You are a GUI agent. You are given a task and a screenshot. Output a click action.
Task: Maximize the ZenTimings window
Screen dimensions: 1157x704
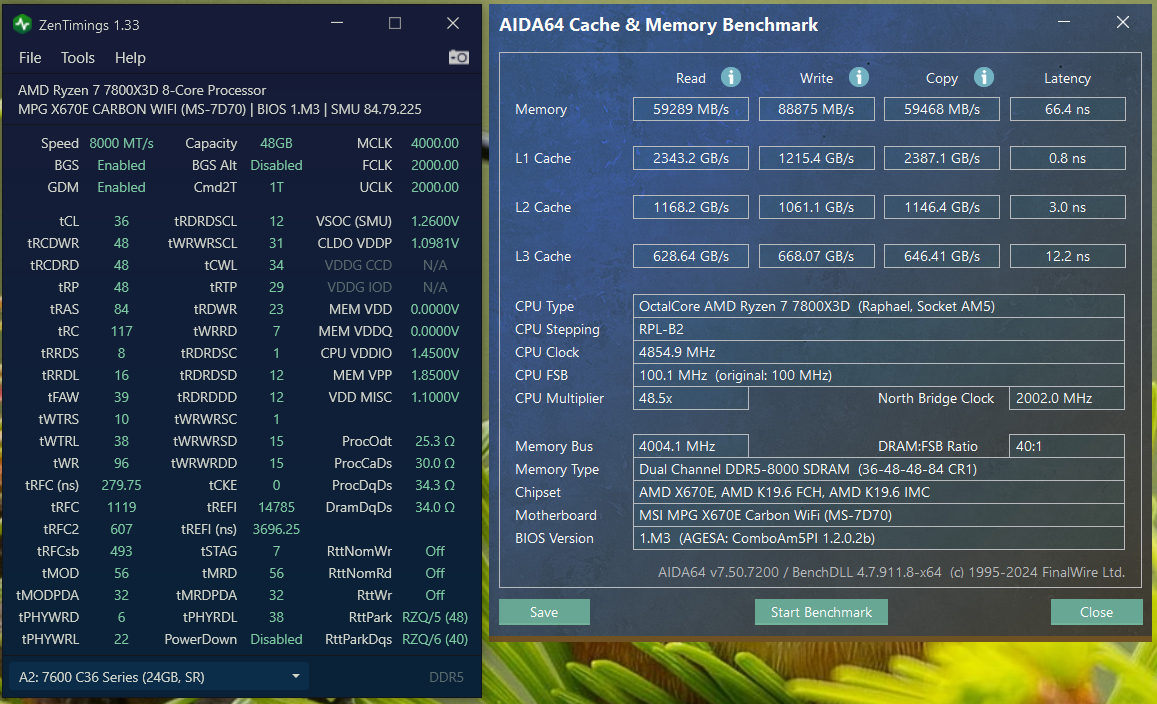[x=395, y=24]
